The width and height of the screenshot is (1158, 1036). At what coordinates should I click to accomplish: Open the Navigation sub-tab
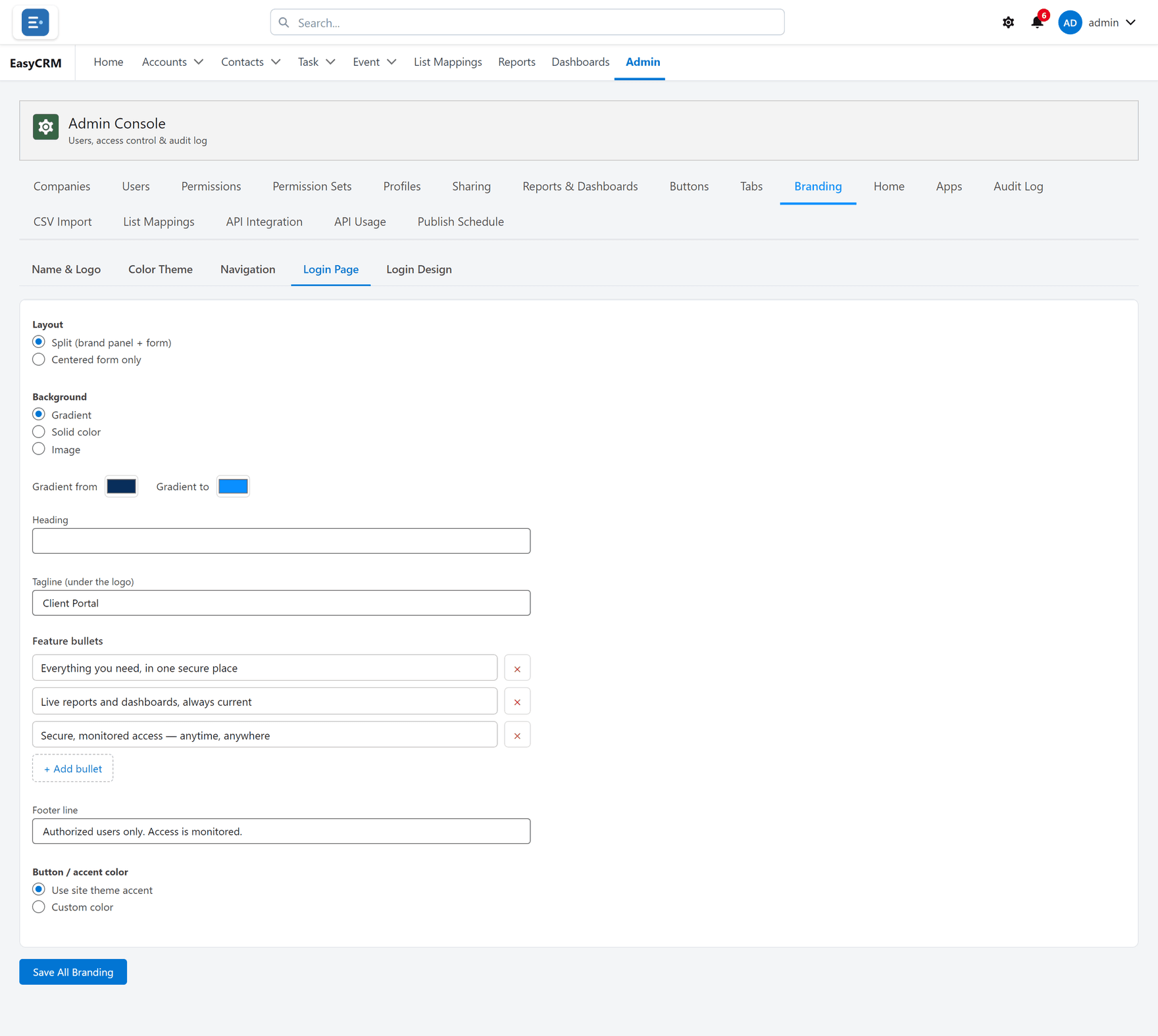click(248, 269)
